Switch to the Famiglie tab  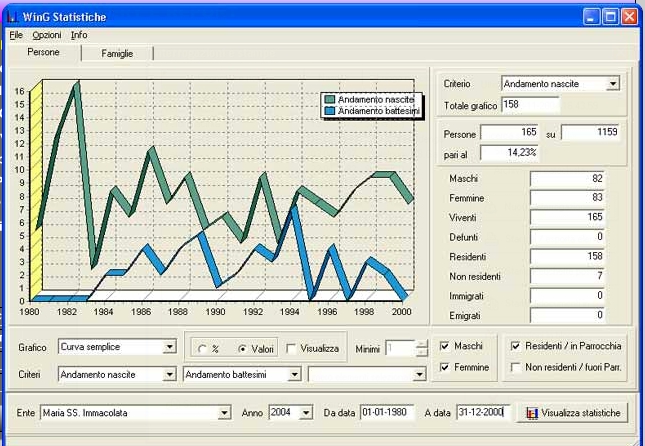tap(117, 53)
